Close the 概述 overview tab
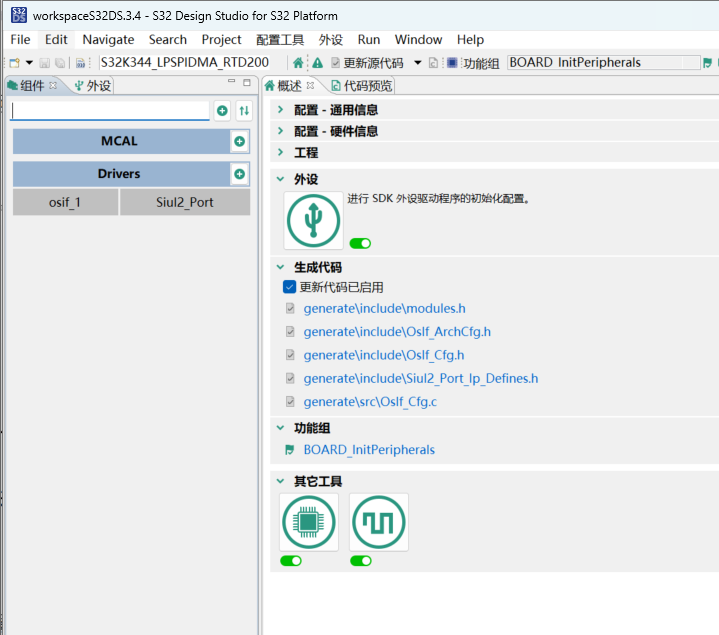The width and height of the screenshot is (719, 635). click(310, 85)
